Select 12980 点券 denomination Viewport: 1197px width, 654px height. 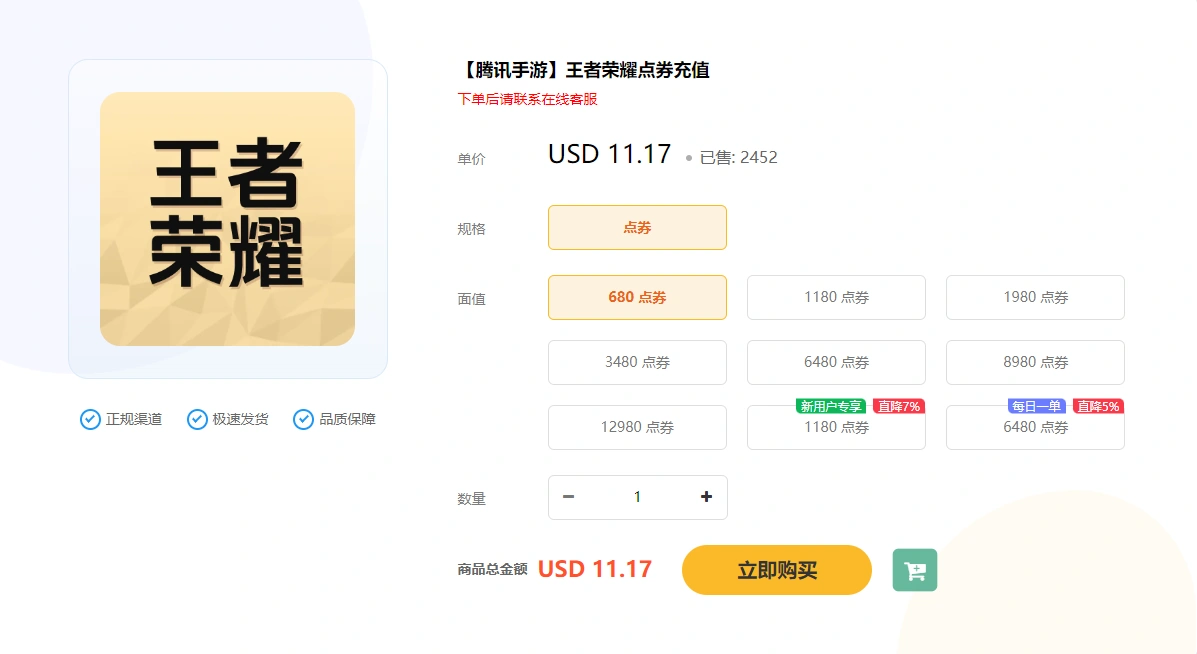tap(637, 427)
